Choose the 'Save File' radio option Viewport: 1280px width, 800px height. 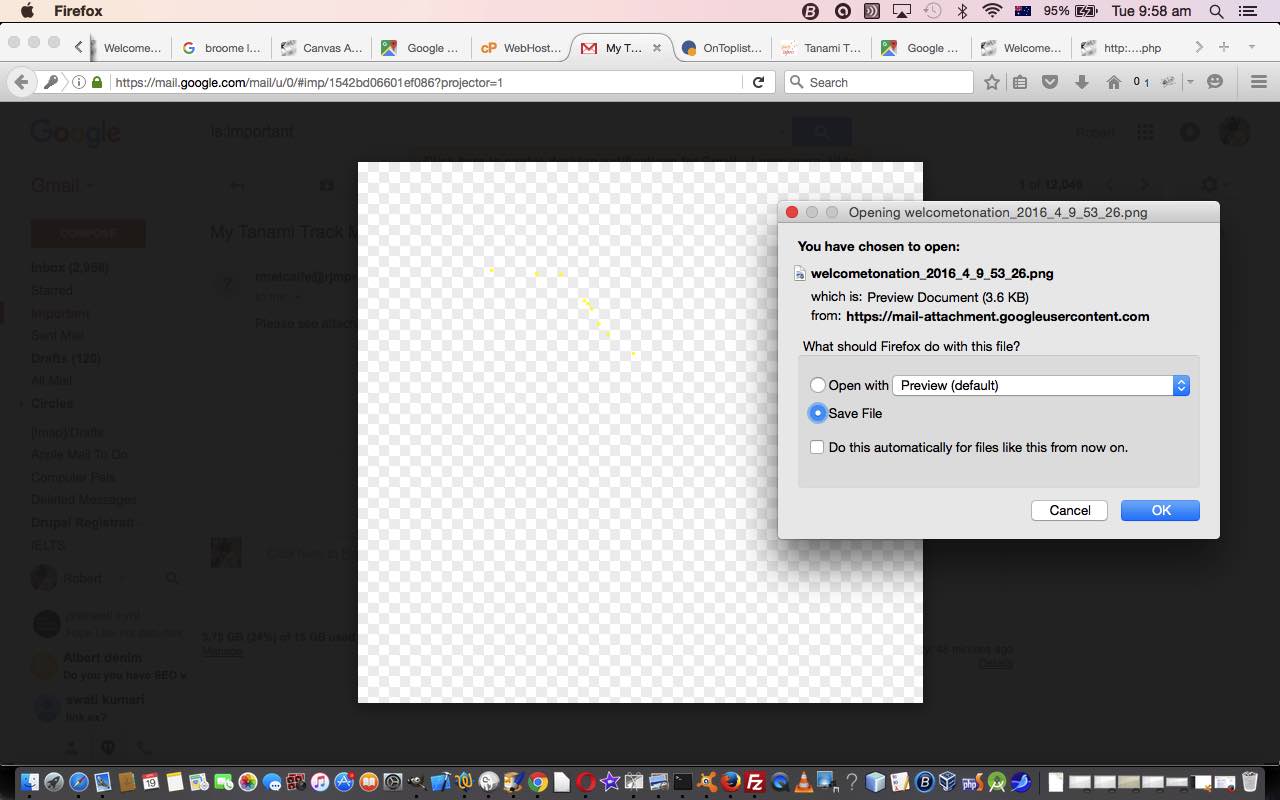(818, 413)
